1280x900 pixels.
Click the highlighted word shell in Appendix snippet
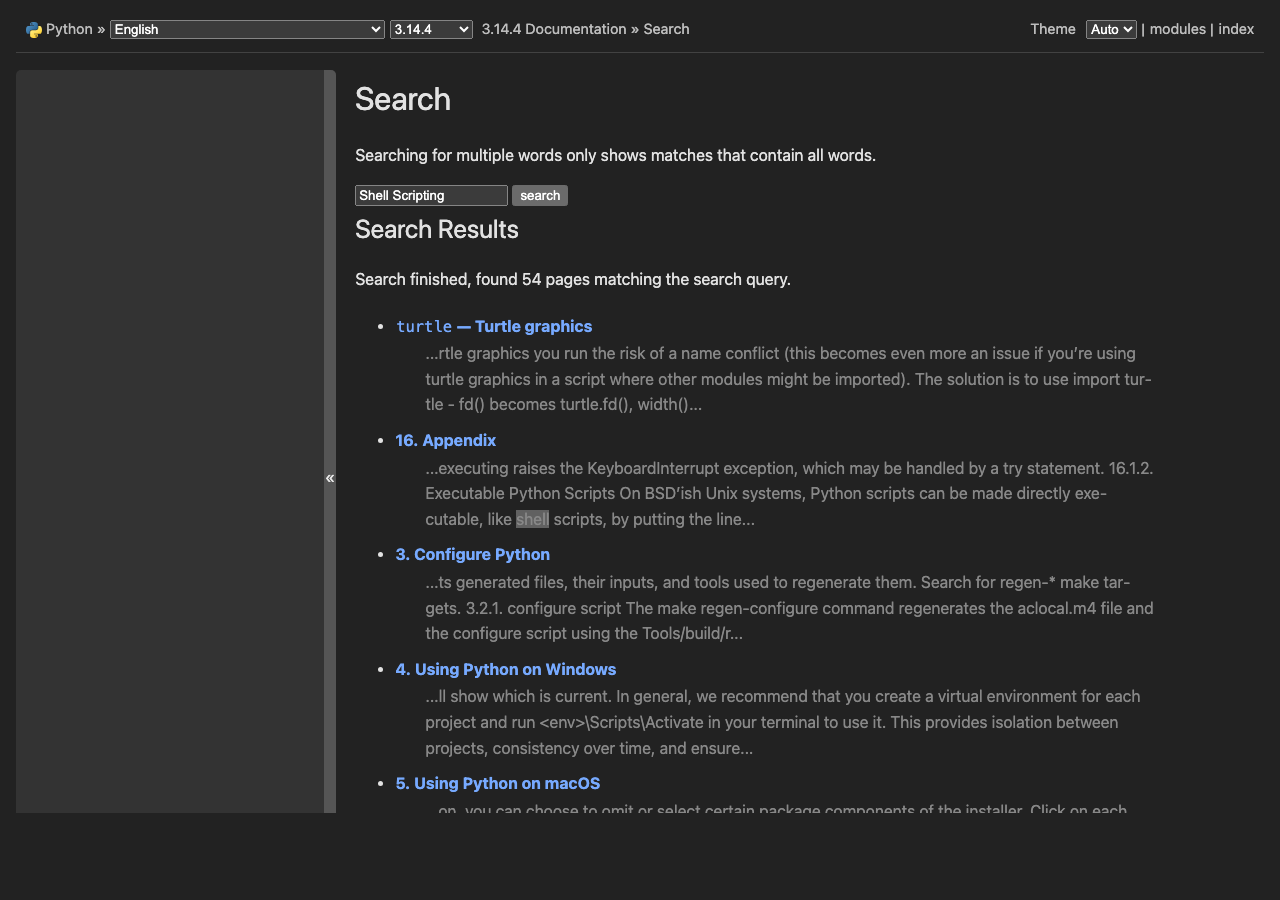point(532,519)
